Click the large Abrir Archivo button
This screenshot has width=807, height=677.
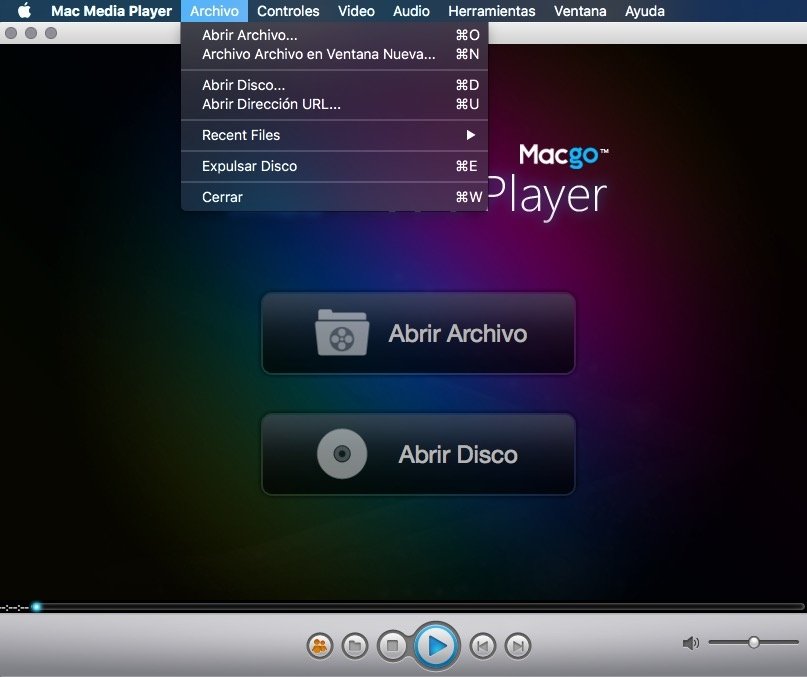(x=418, y=333)
